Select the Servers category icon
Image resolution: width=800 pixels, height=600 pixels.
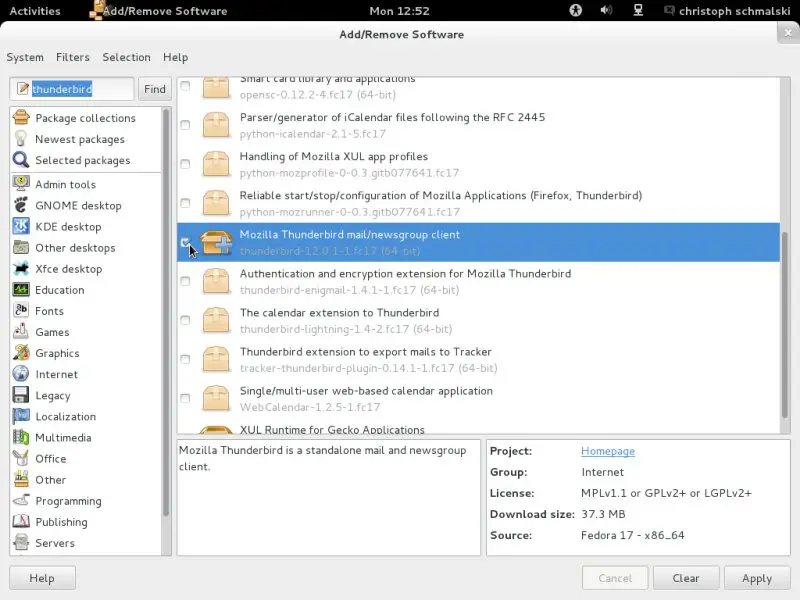(21, 543)
